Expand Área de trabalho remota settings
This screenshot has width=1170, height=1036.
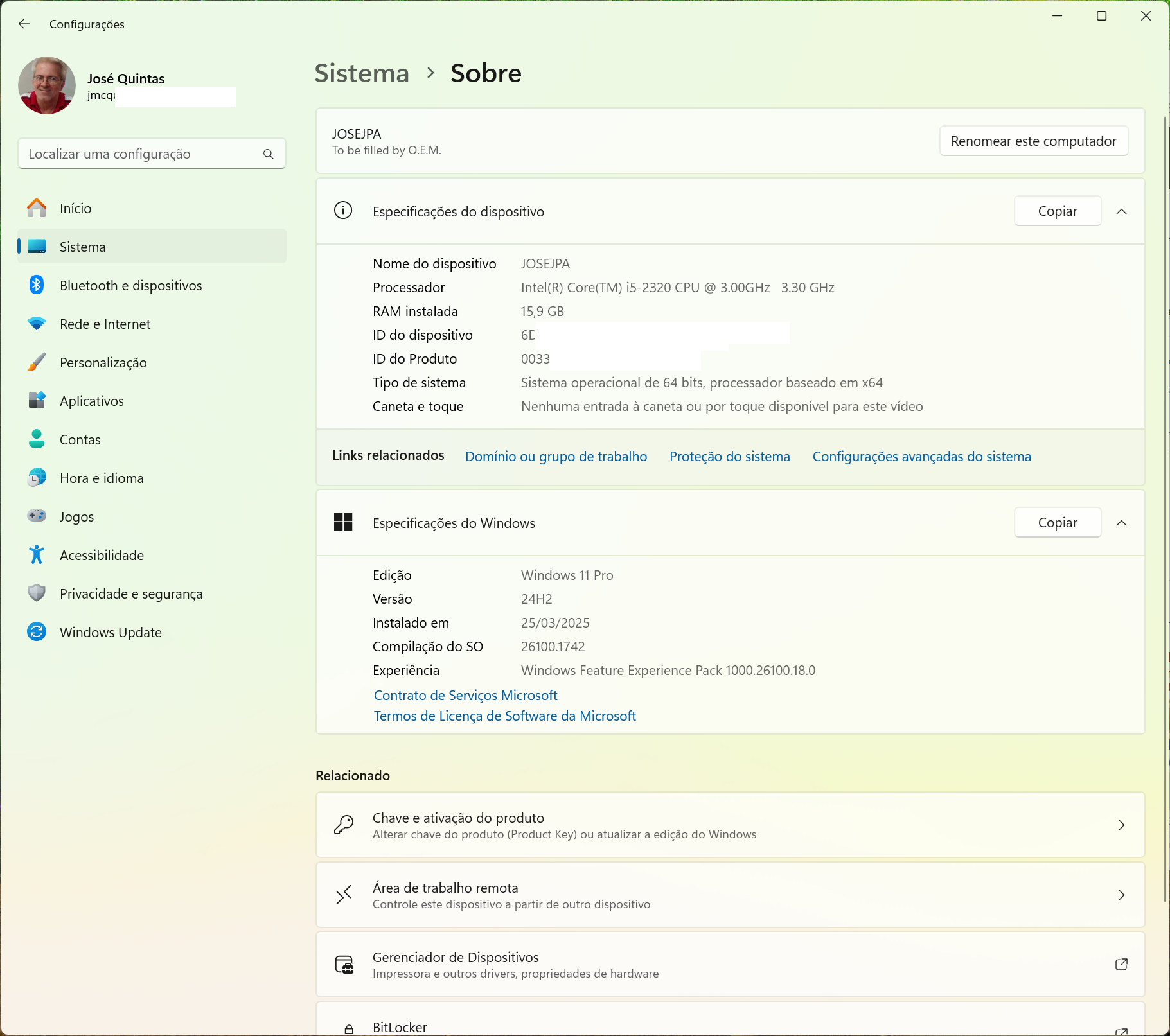[x=1121, y=895]
